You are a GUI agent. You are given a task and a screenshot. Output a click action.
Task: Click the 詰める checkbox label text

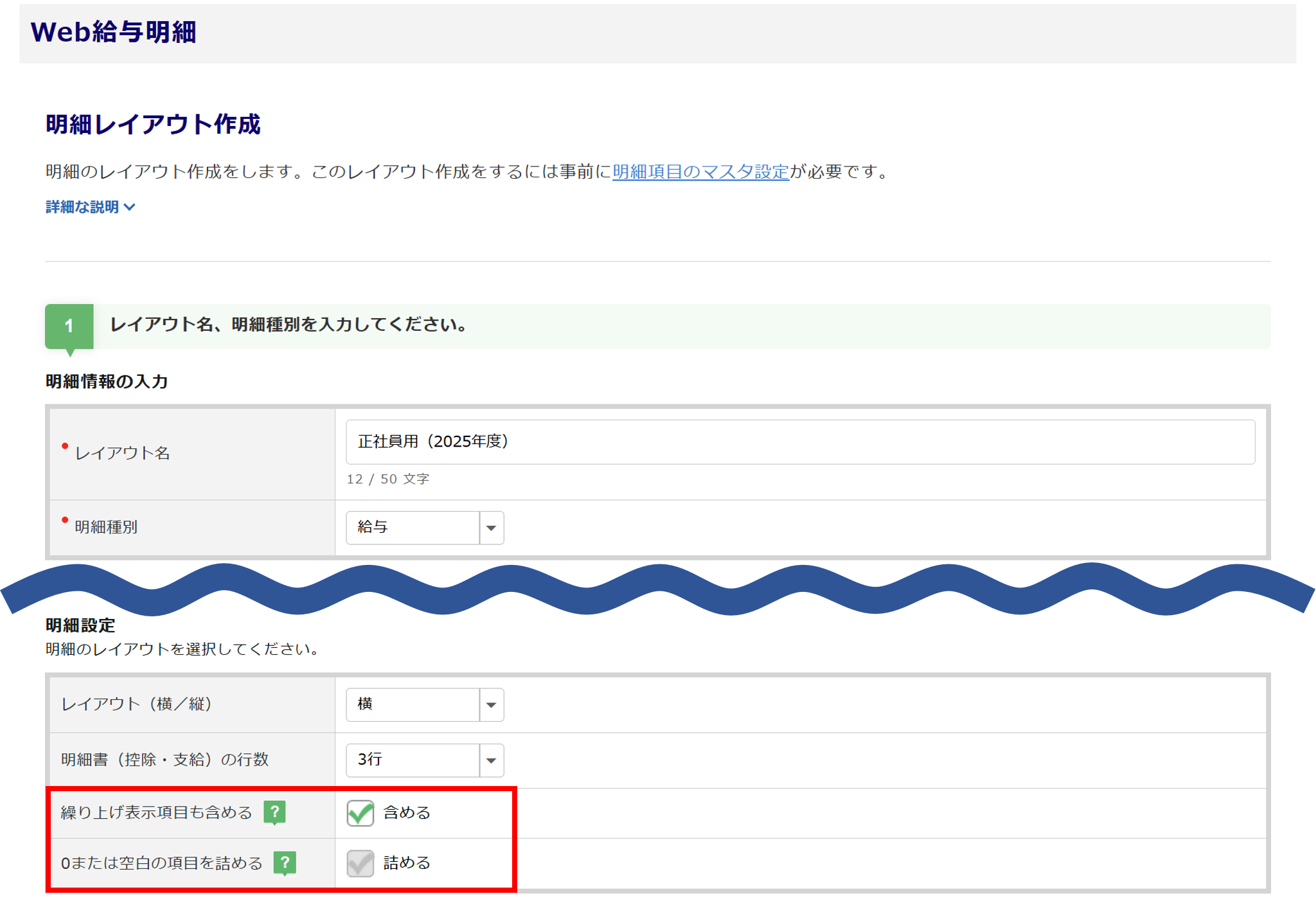point(407,863)
